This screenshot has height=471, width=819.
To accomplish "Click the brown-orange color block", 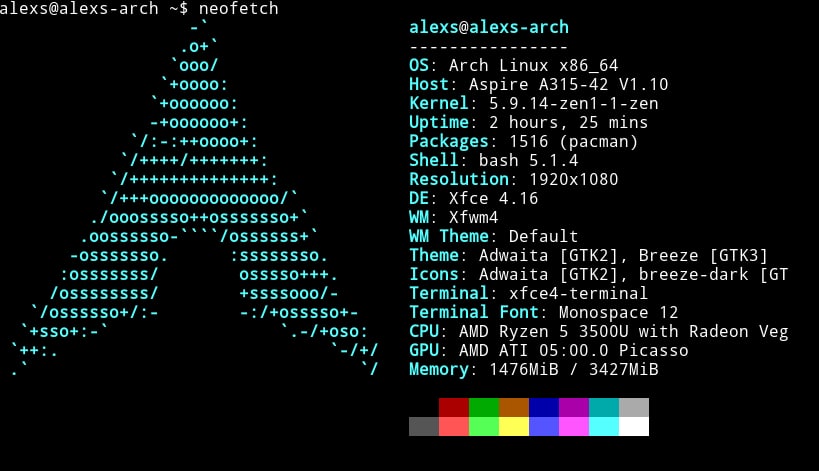I will (x=514, y=407).
